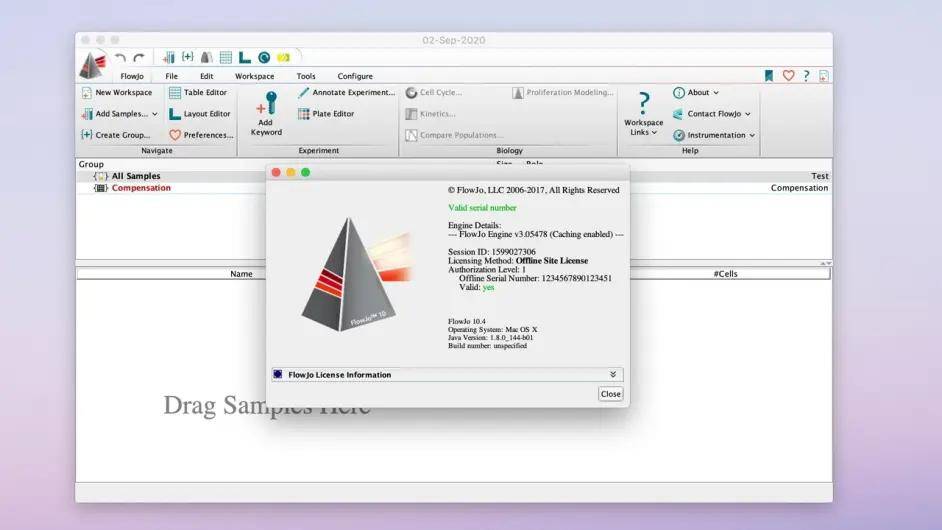Click the Close button in the about dialog
This screenshot has width=942, height=530.
pos(610,394)
